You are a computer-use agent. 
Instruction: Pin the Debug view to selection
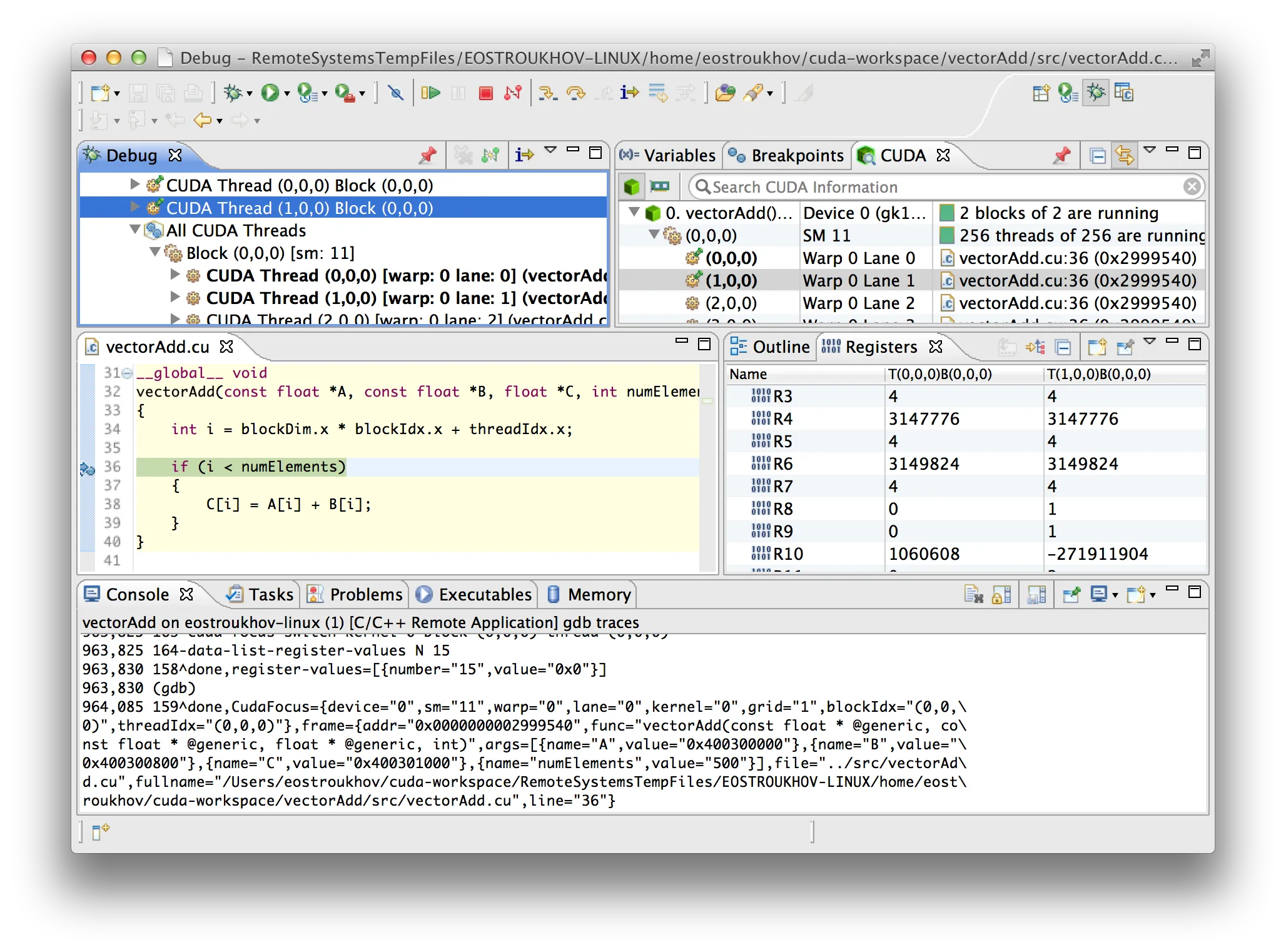pos(428,154)
